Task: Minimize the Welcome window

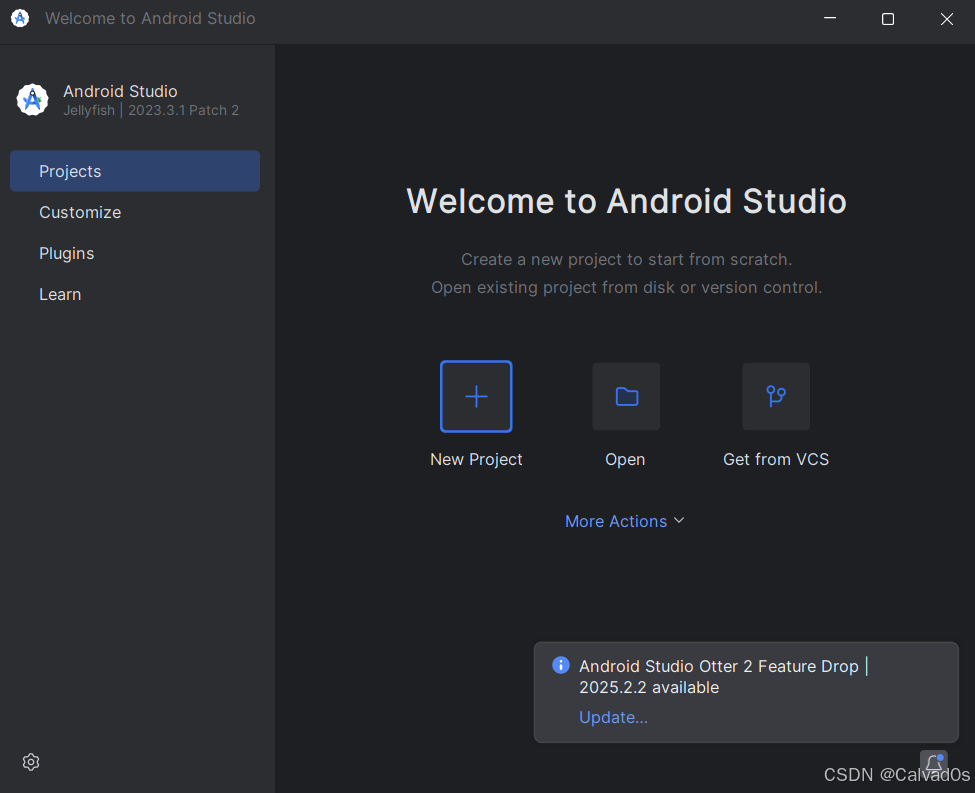Action: 830,19
